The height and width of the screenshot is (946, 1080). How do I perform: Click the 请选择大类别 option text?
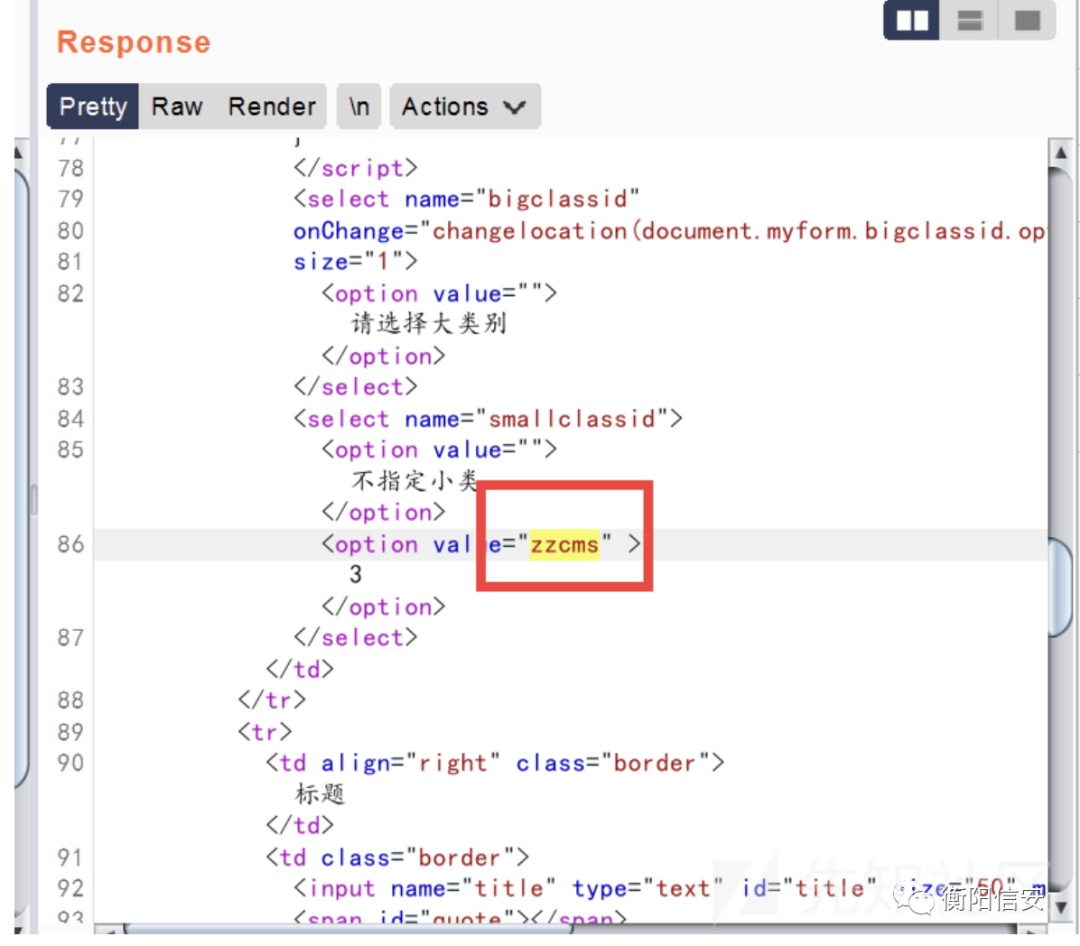(429, 324)
